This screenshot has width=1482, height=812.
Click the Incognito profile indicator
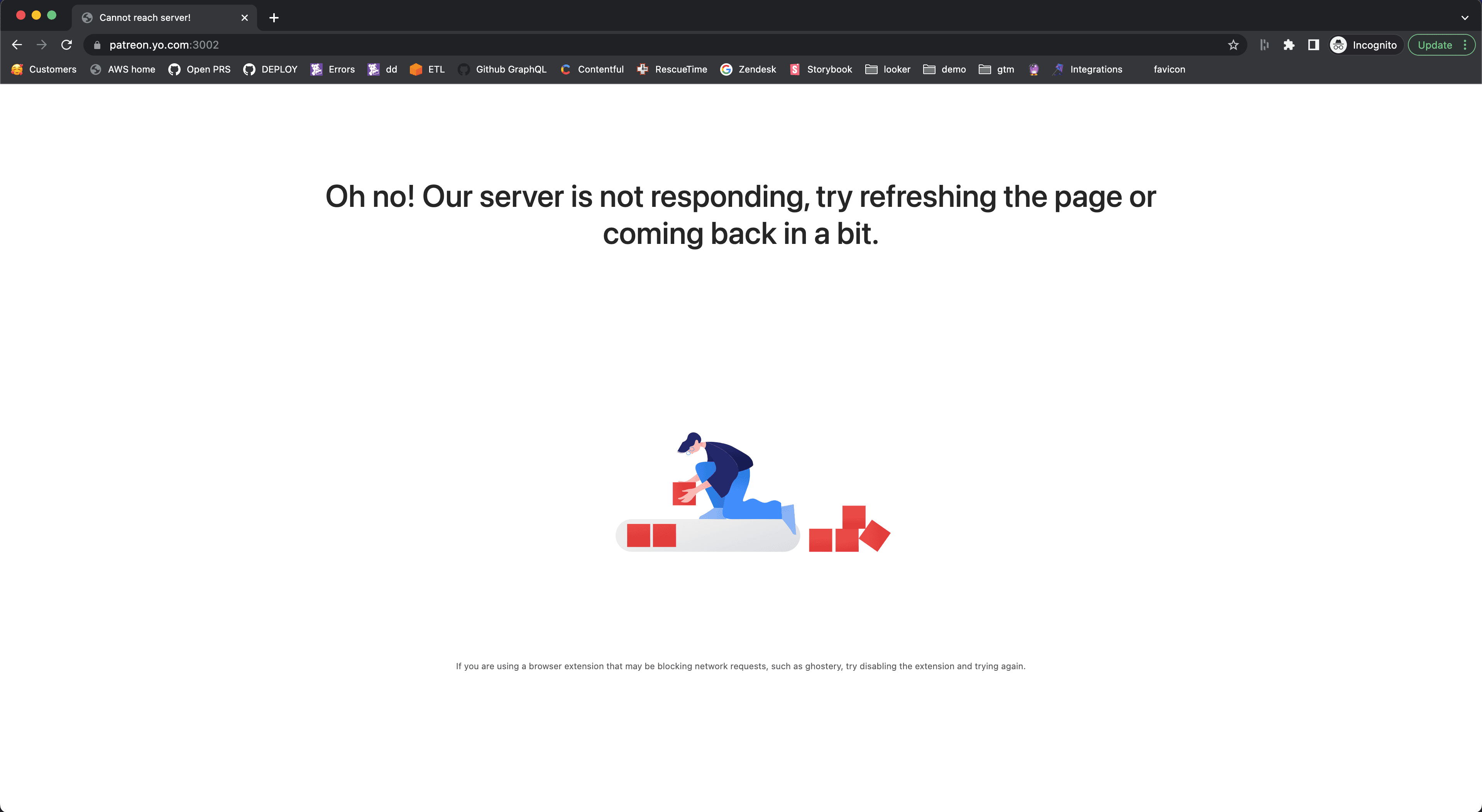(x=1364, y=45)
